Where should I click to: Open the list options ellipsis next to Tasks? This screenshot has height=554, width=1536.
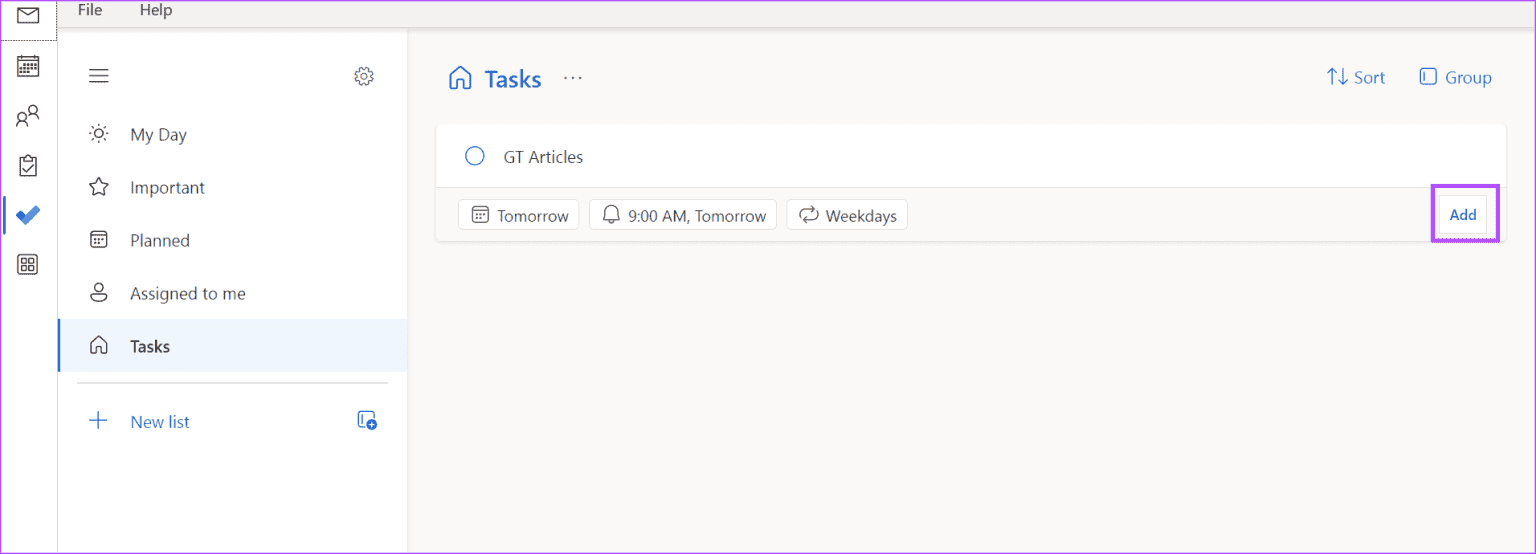pos(573,78)
